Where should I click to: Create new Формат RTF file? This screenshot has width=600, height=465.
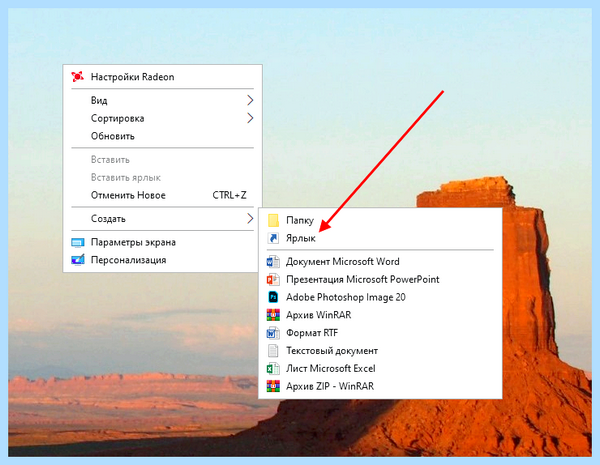click(x=380, y=333)
